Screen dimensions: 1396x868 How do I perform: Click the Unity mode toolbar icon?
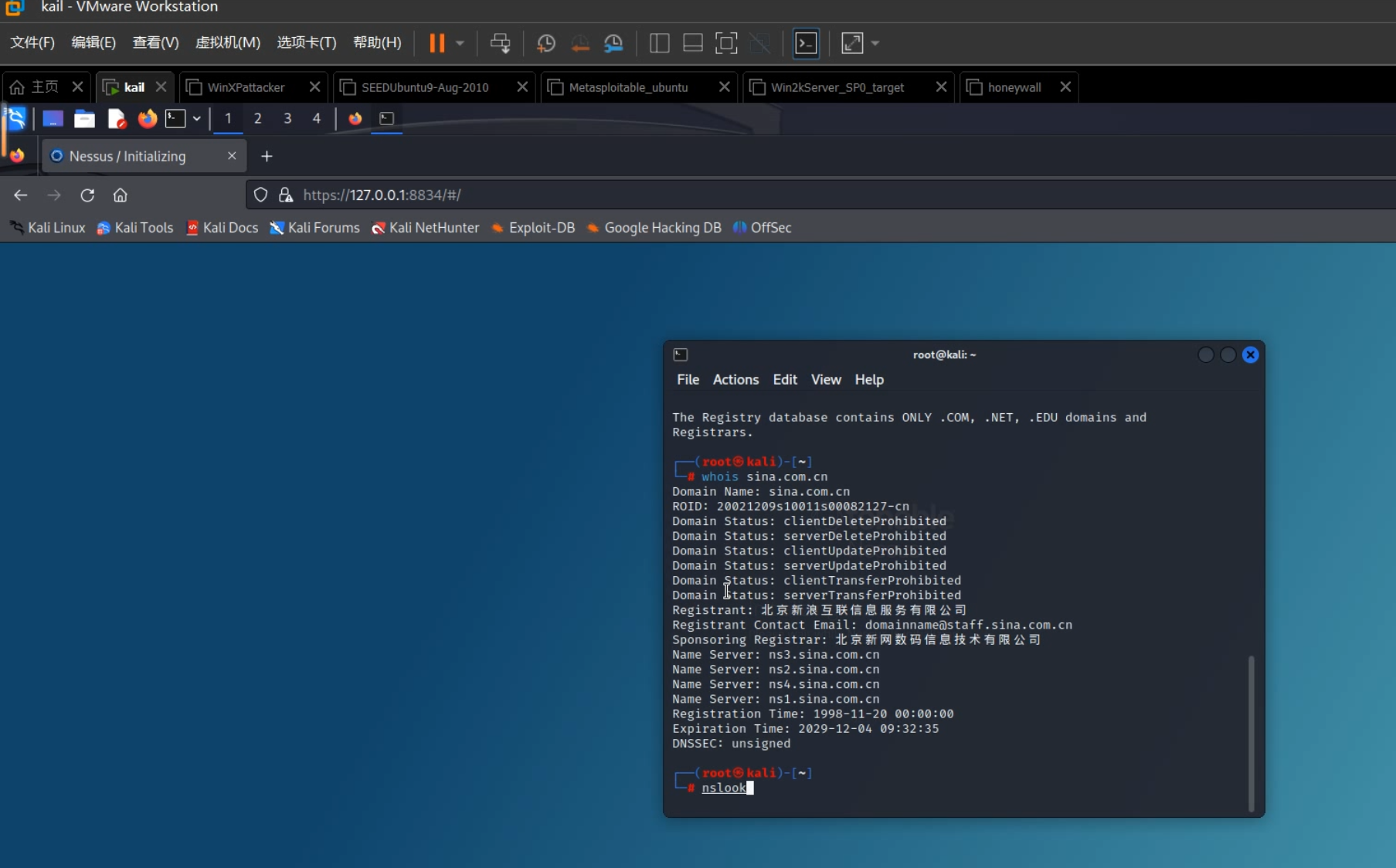pyautogui.click(x=760, y=43)
